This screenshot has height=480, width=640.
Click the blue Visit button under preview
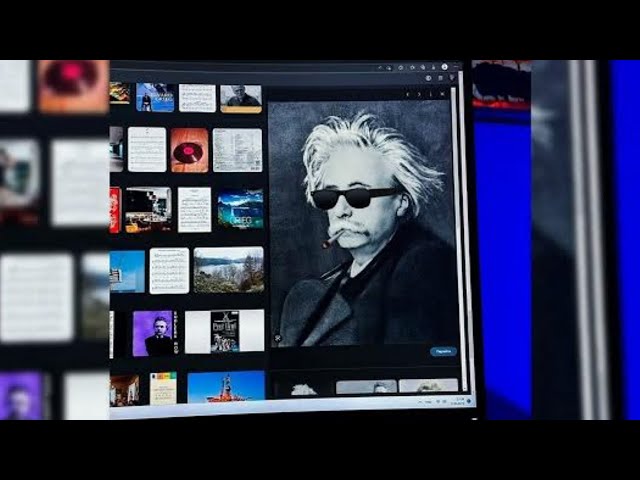tap(443, 352)
